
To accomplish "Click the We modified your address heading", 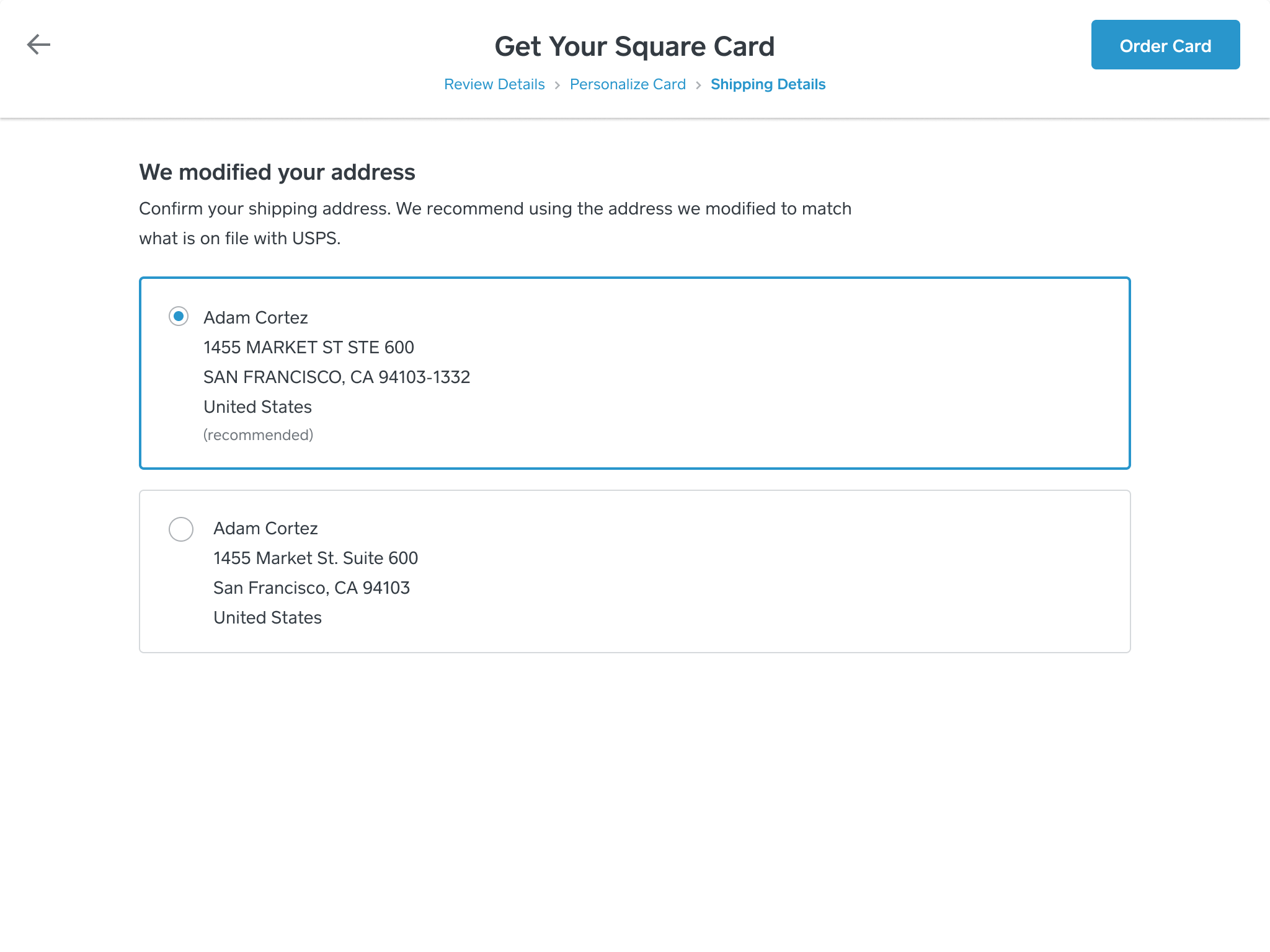I will click(277, 172).
